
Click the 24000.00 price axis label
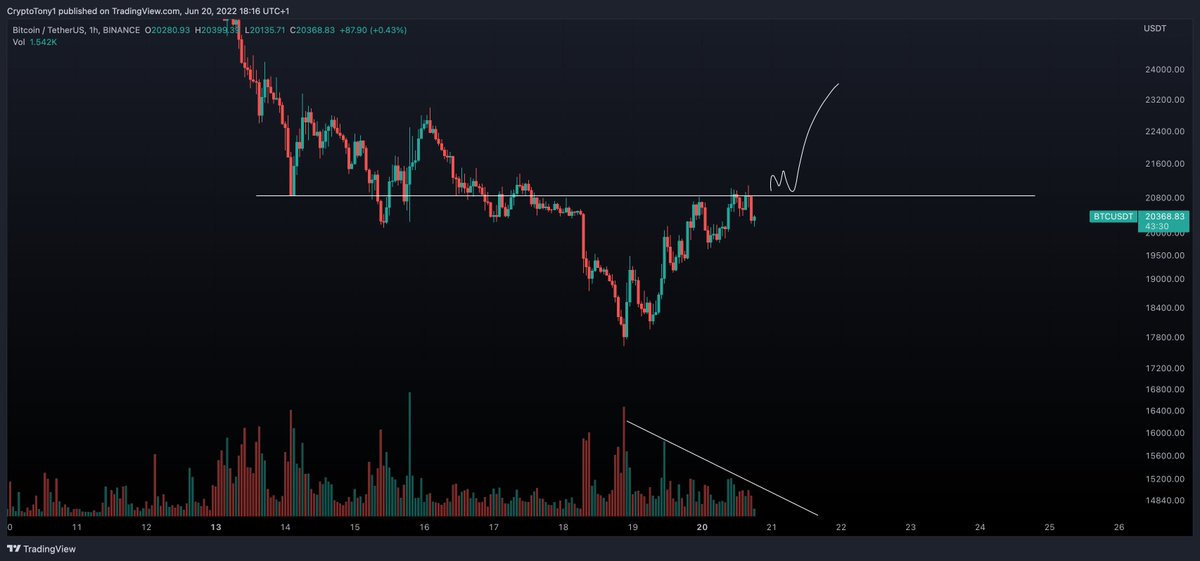[x=1167, y=70]
